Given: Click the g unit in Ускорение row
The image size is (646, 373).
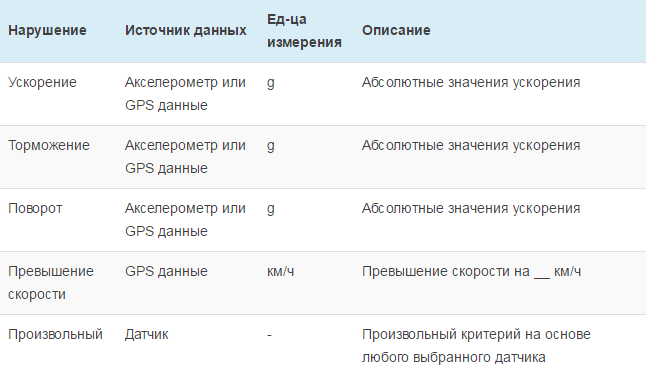Looking at the screenshot, I should pos(271,83).
